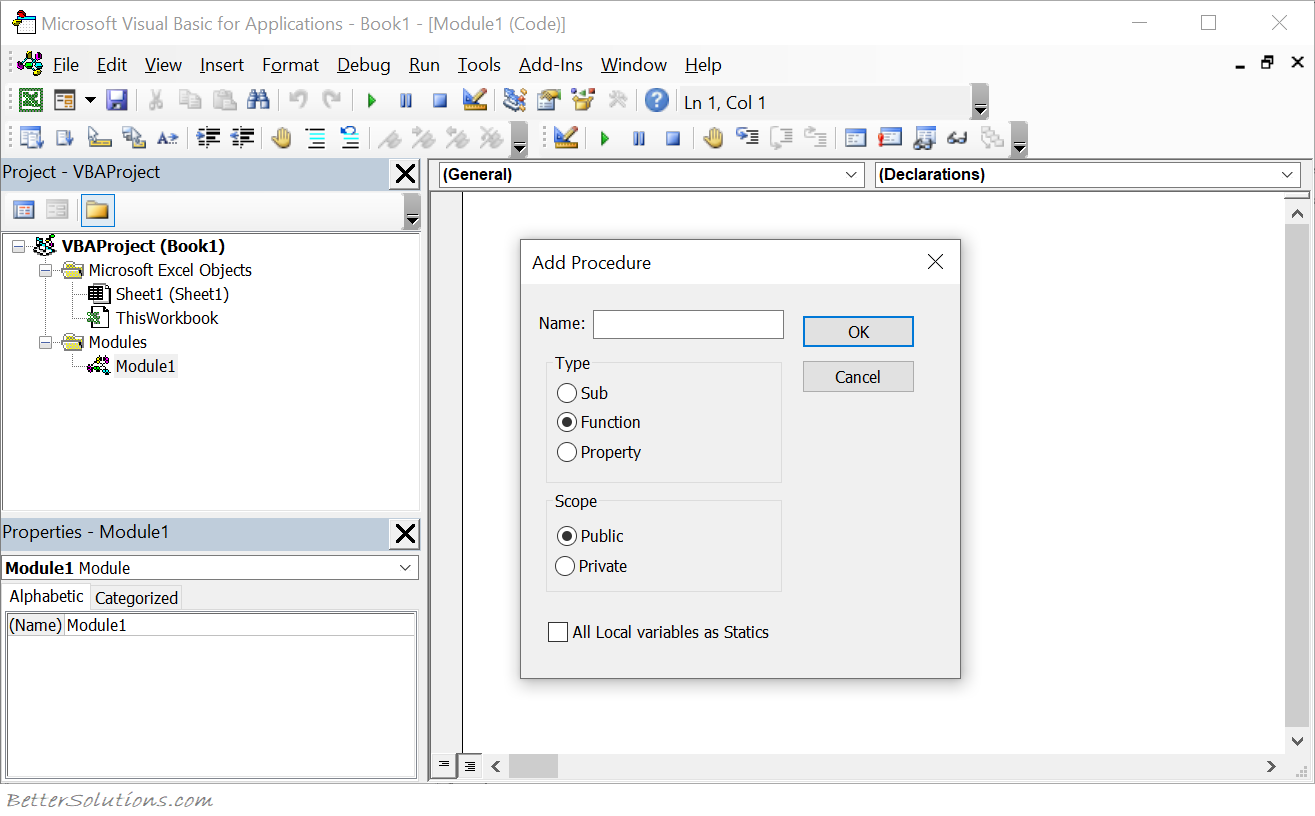Select the Sub type radio button
The image size is (1315, 816).
click(x=567, y=393)
